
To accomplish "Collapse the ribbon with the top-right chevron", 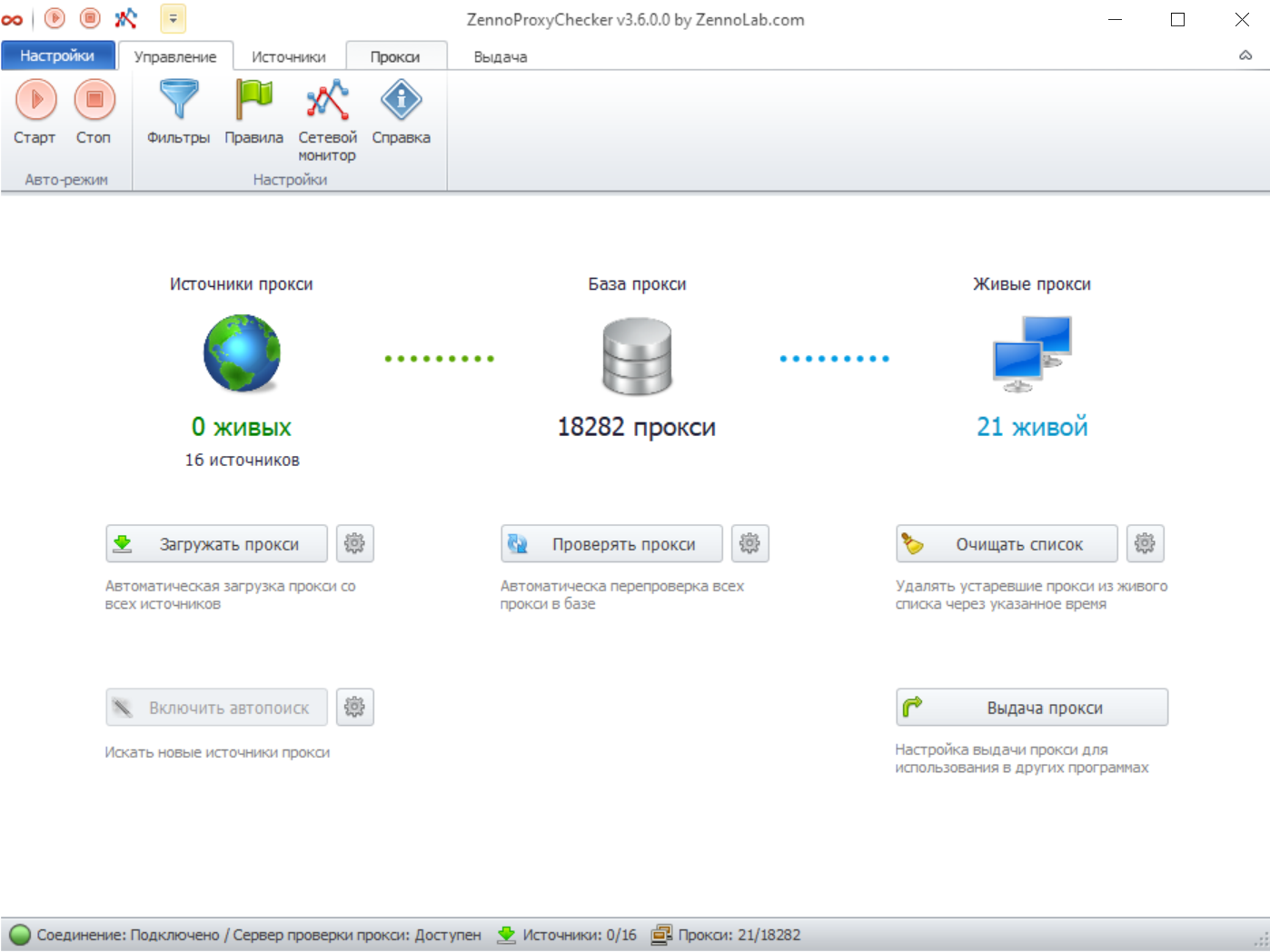I will [1245, 55].
